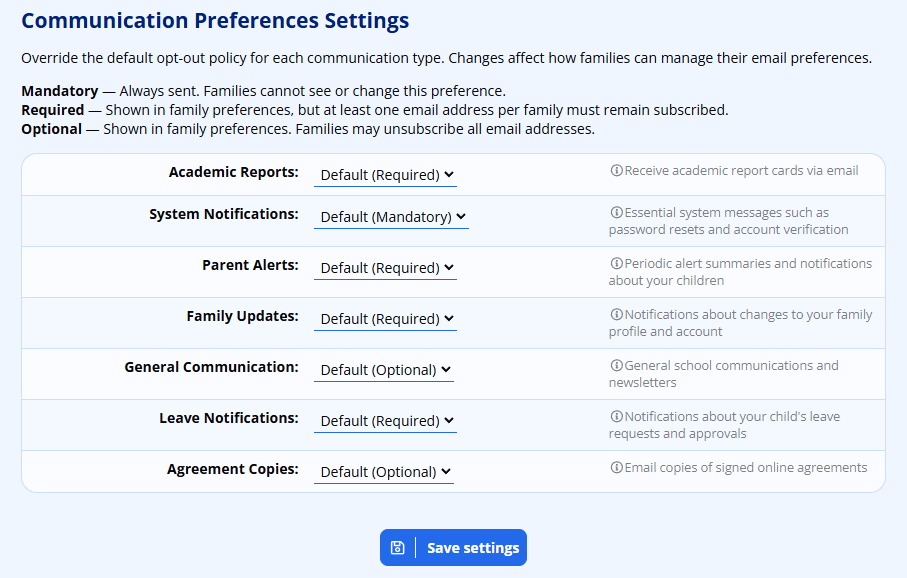
Task: Click the Agreement Copies field label
Action: pyautogui.click(x=232, y=469)
